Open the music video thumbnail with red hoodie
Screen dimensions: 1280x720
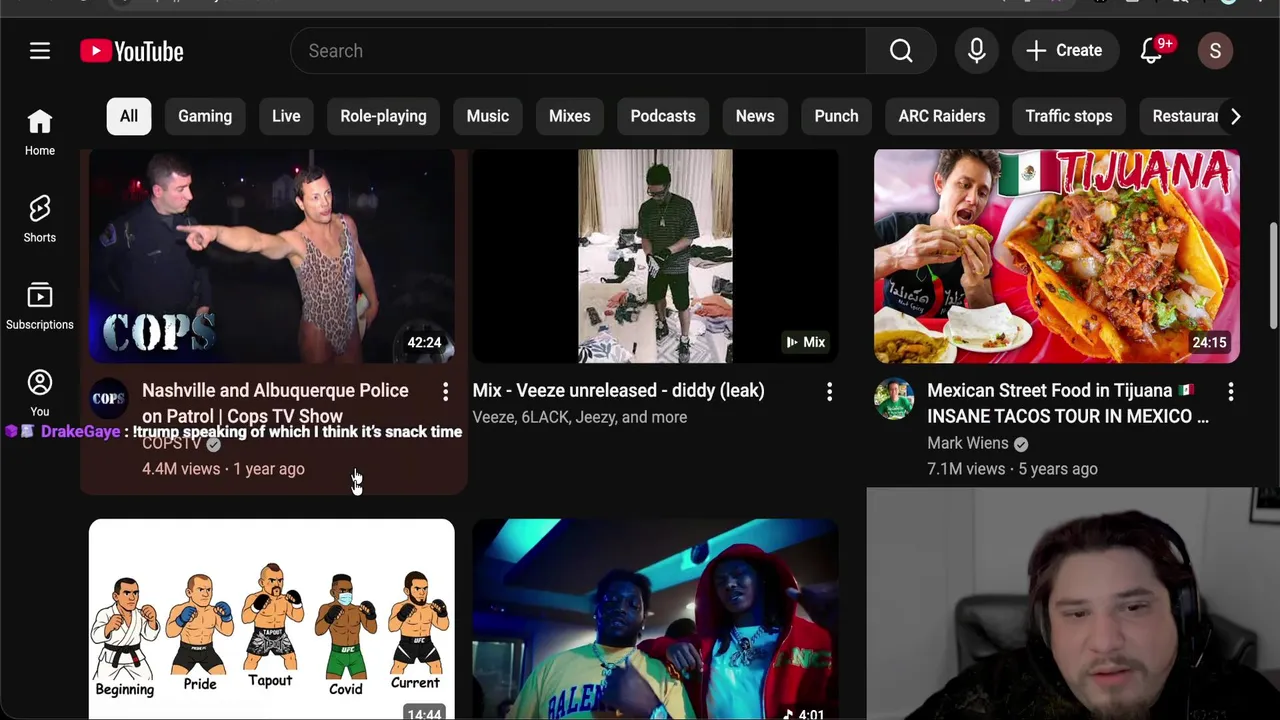tap(655, 619)
